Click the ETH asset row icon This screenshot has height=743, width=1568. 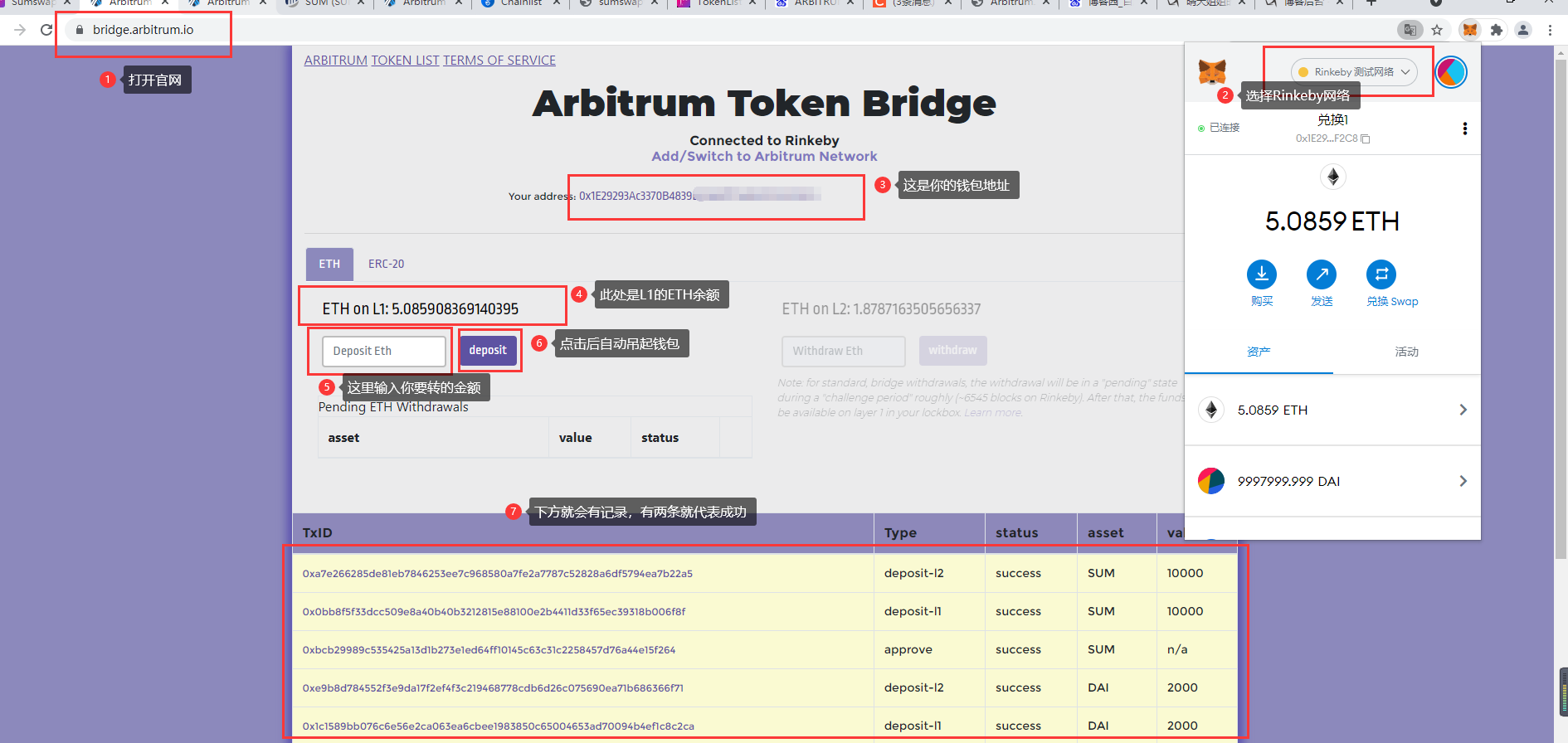pos(1211,410)
